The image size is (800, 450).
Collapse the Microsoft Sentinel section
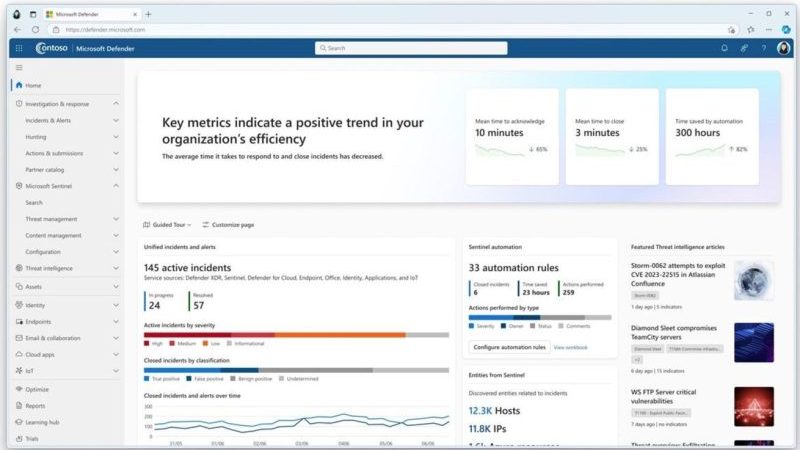pos(116,186)
